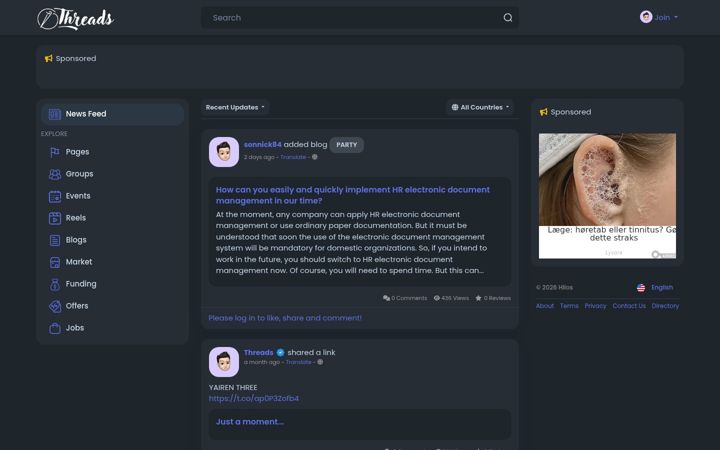Click the Market shop icon
This screenshot has height=450, width=720.
tap(55, 262)
